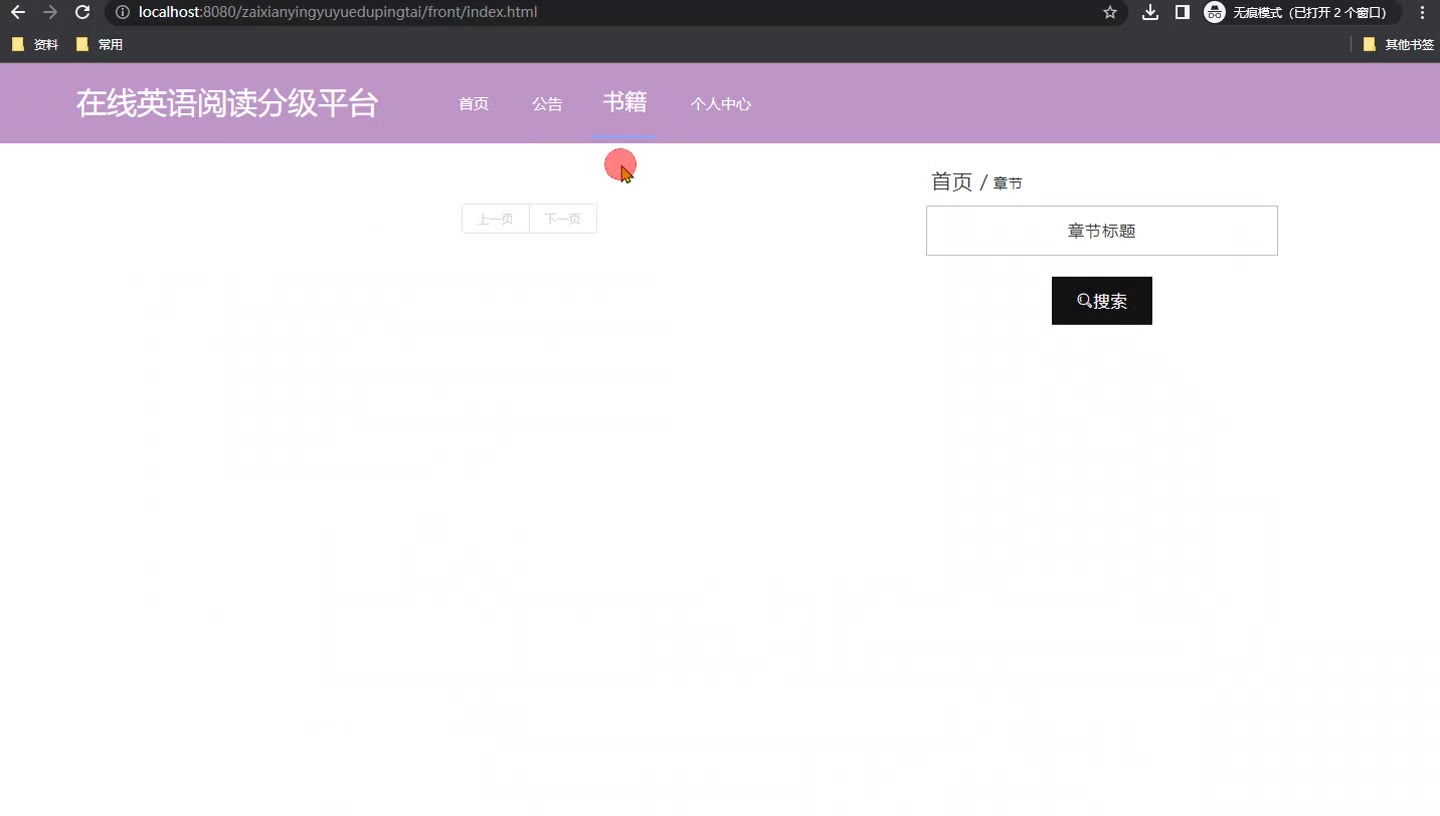Viewport: 1440px width, 816px height.
Task: Go to the 首页 navigation item
Action: 474,104
